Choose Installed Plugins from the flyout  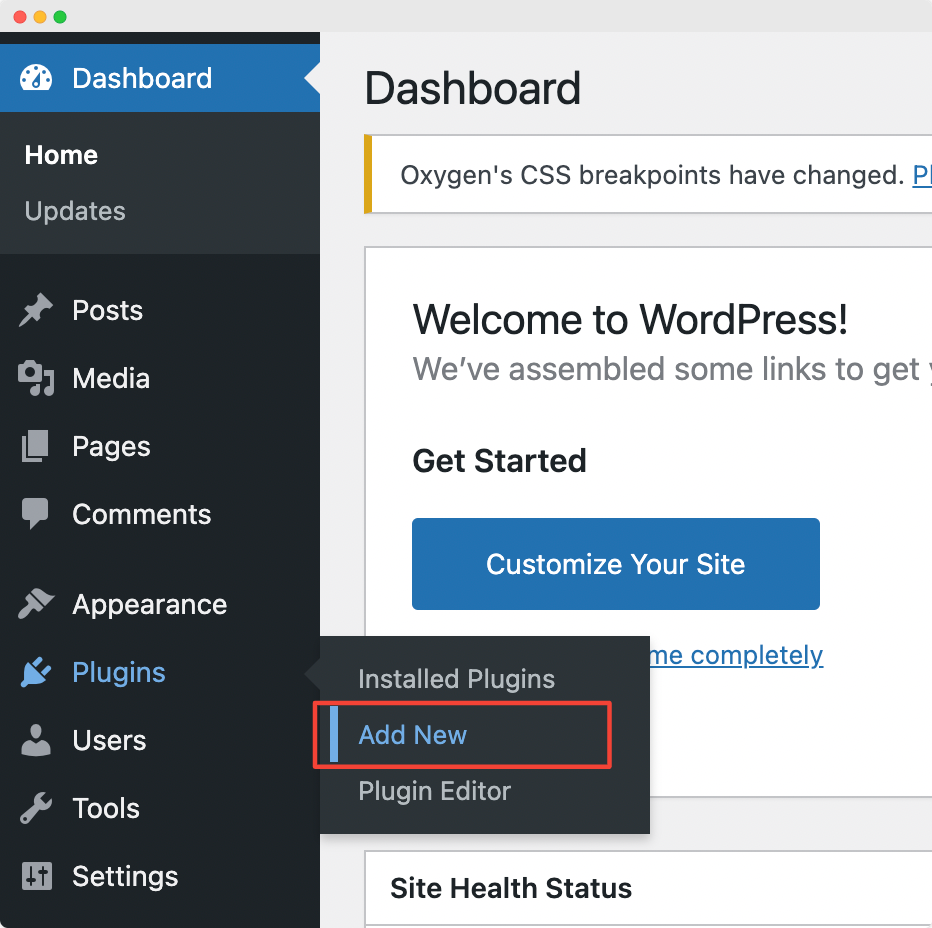[x=456, y=679]
